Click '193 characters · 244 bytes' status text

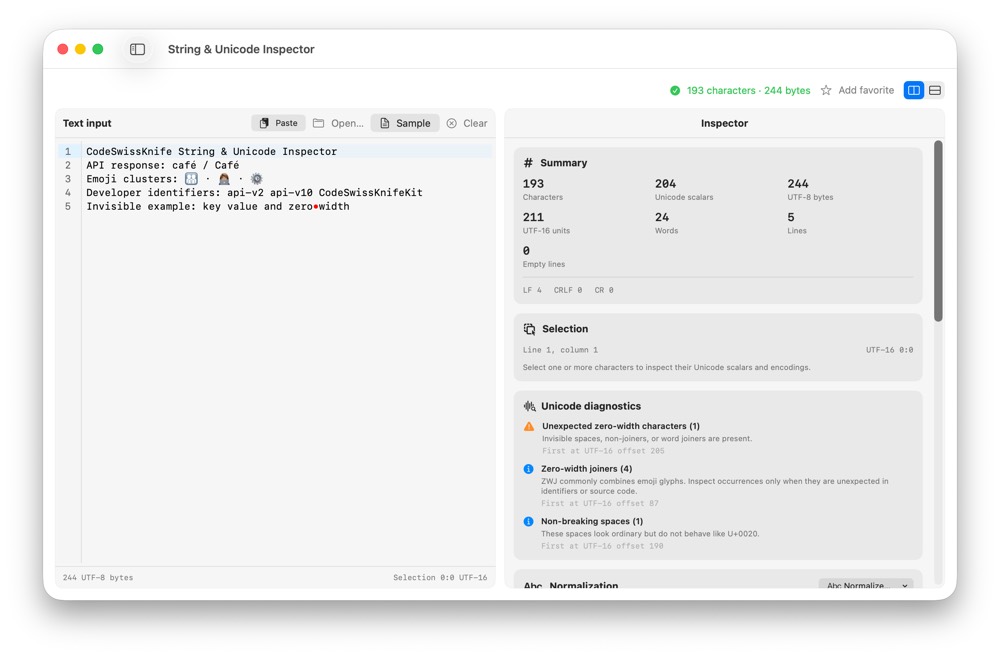(x=748, y=91)
